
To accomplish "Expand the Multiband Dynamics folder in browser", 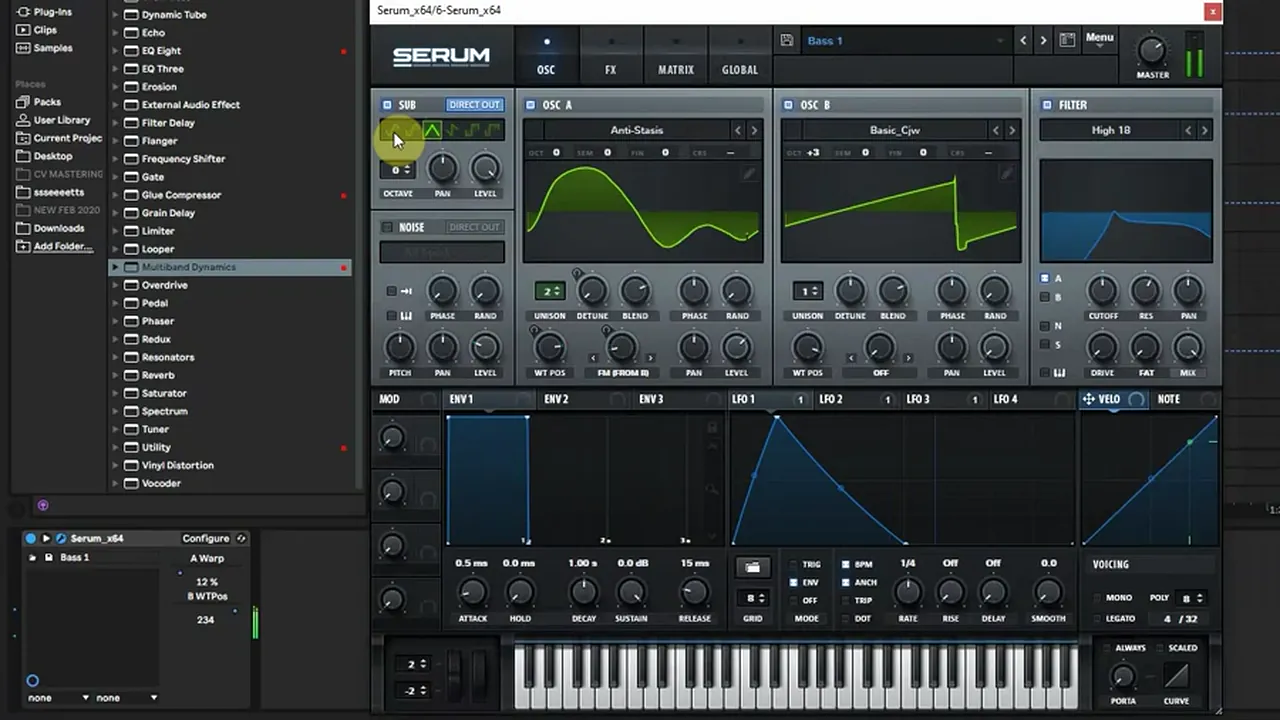I will click(x=115, y=267).
